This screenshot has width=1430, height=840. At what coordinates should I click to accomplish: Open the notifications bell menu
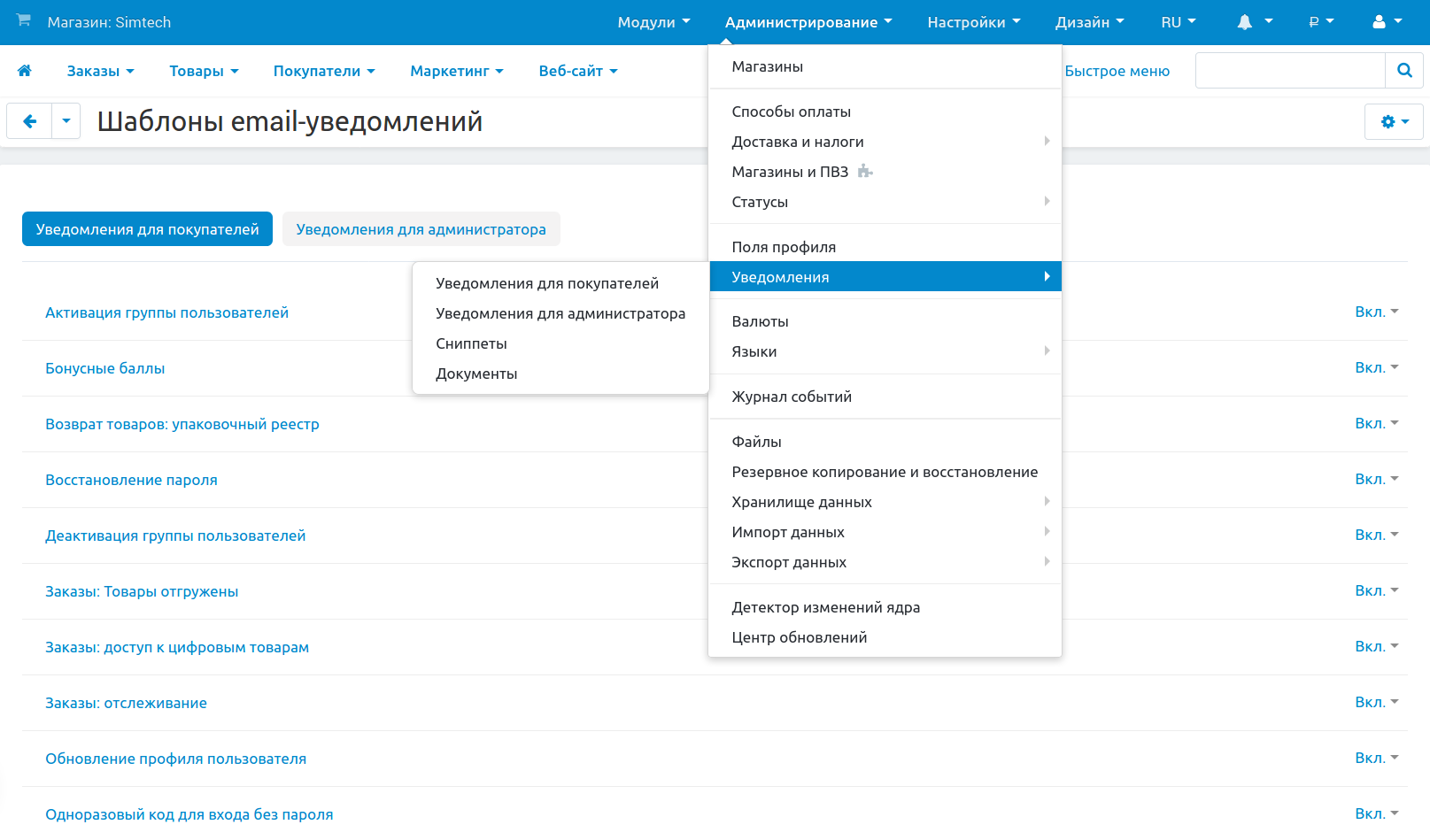[x=1254, y=22]
